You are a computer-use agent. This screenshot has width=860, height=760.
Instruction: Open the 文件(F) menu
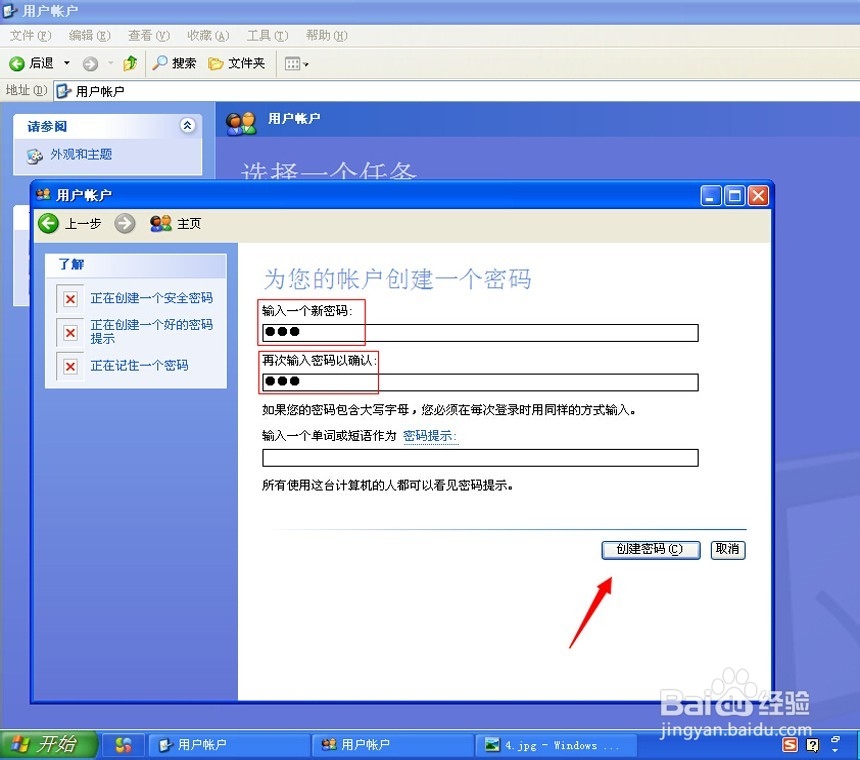(x=30, y=36)
